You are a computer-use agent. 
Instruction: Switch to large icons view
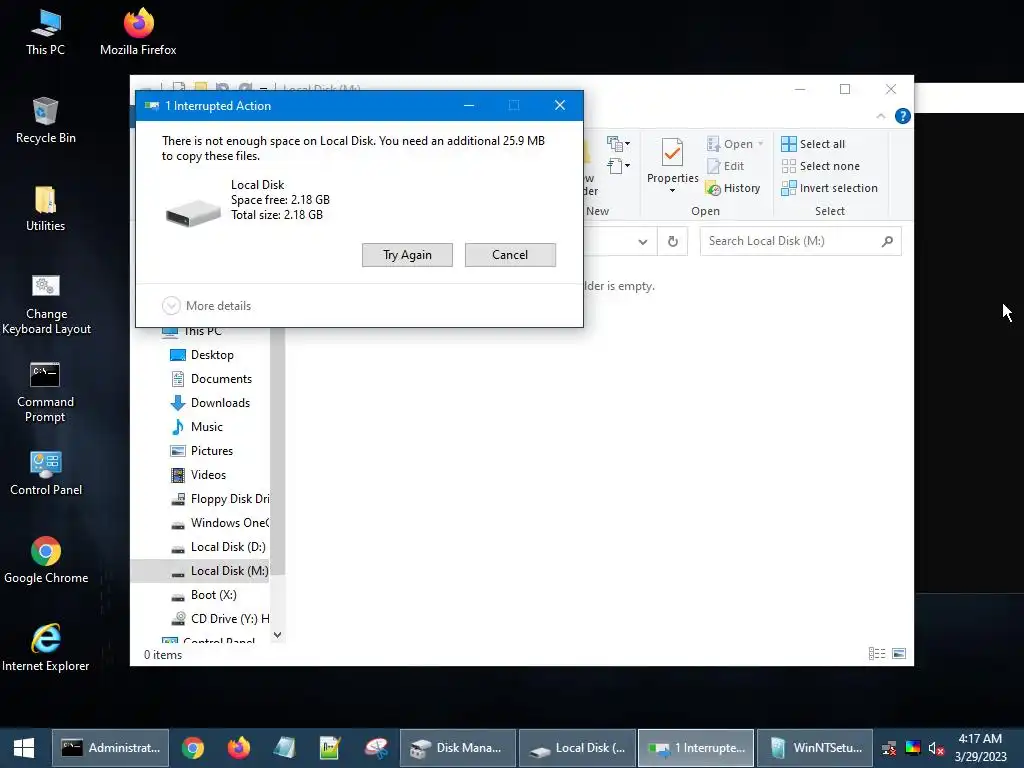(899, 654)
